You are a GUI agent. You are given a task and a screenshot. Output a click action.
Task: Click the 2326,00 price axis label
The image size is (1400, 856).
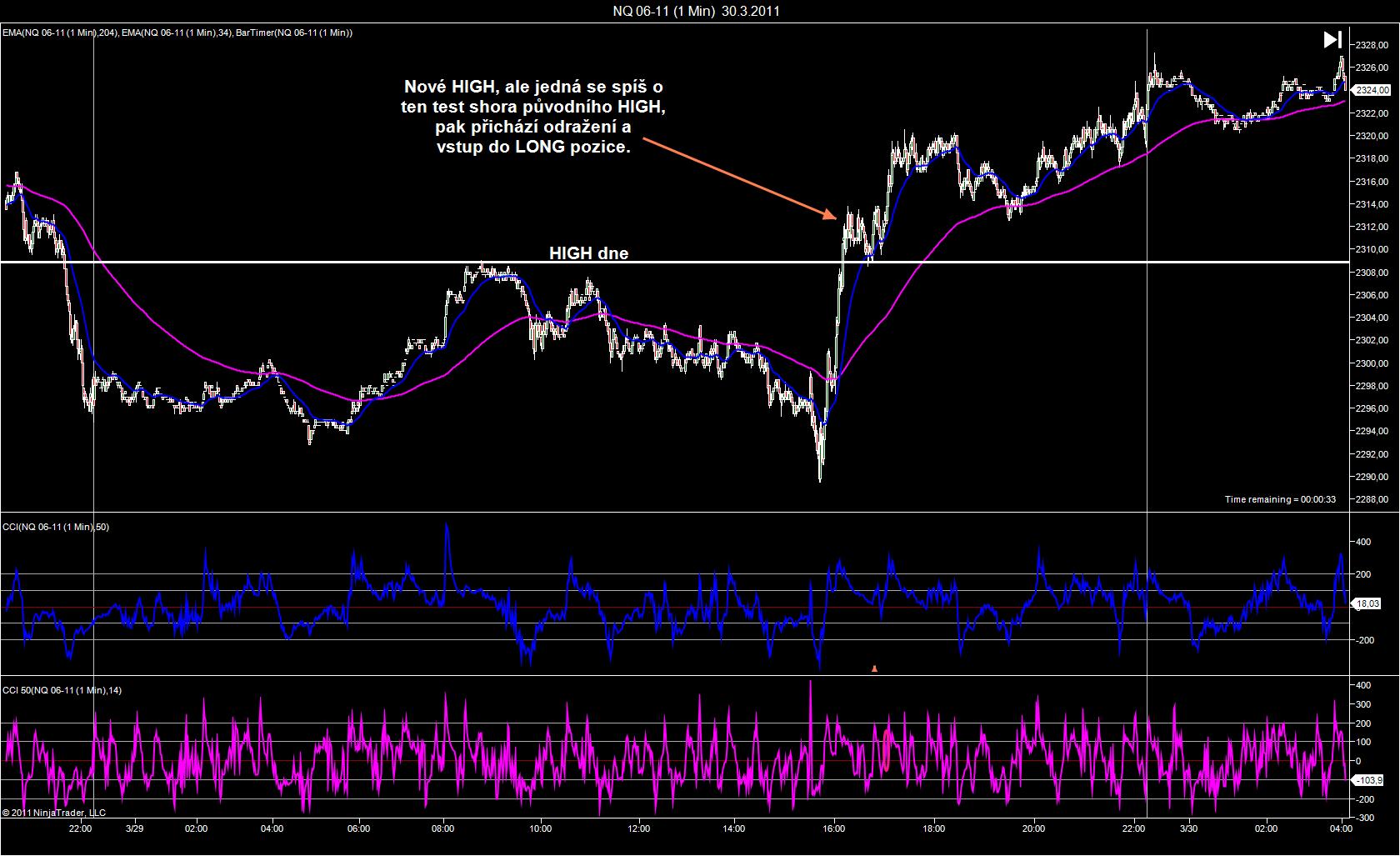(1372, 68)
